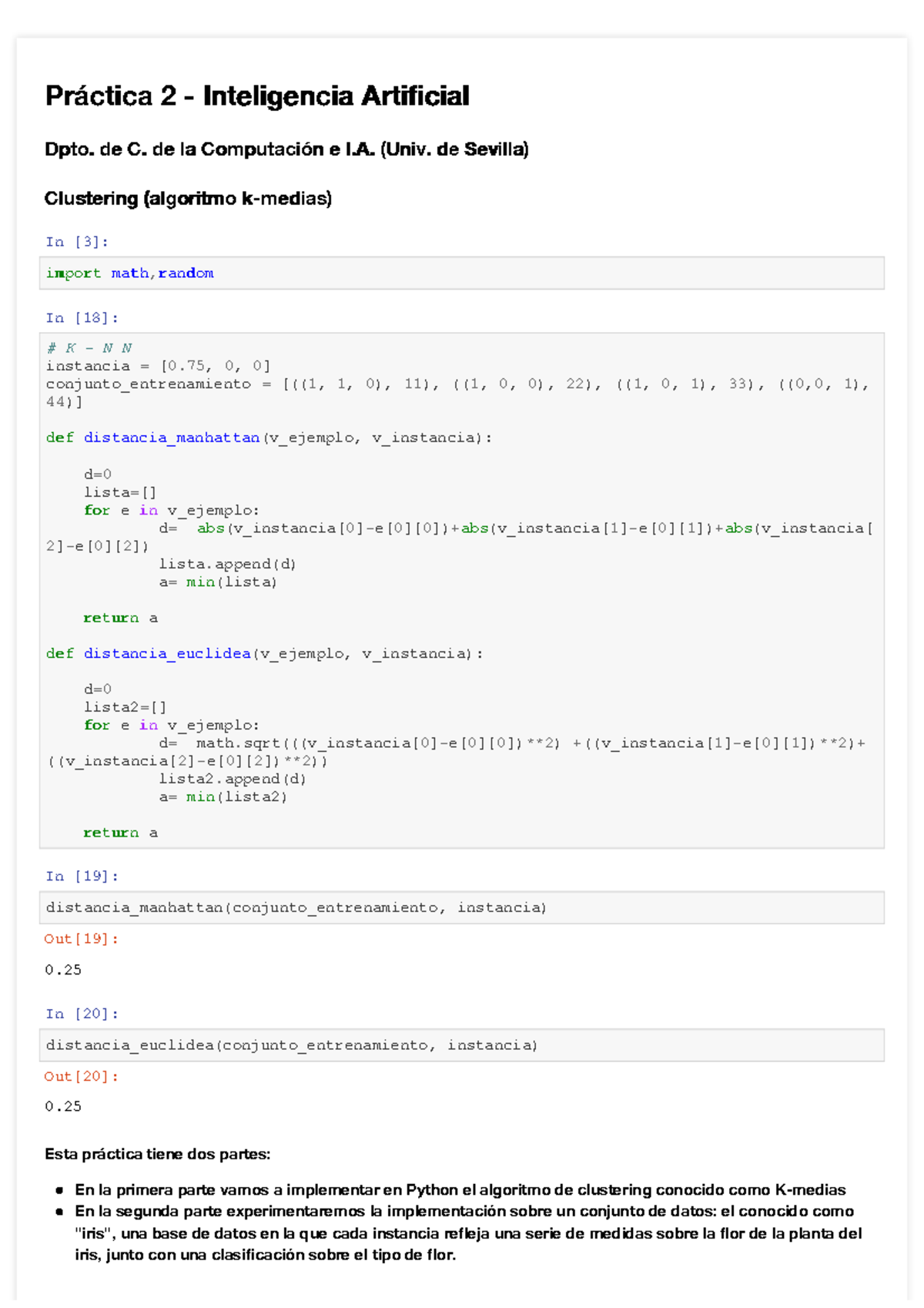Image resolution: width=924 pixels, height=1308 pixels.
Task: Click the bullet starting 'En la primera parte'
Action: pos(460,1190)
